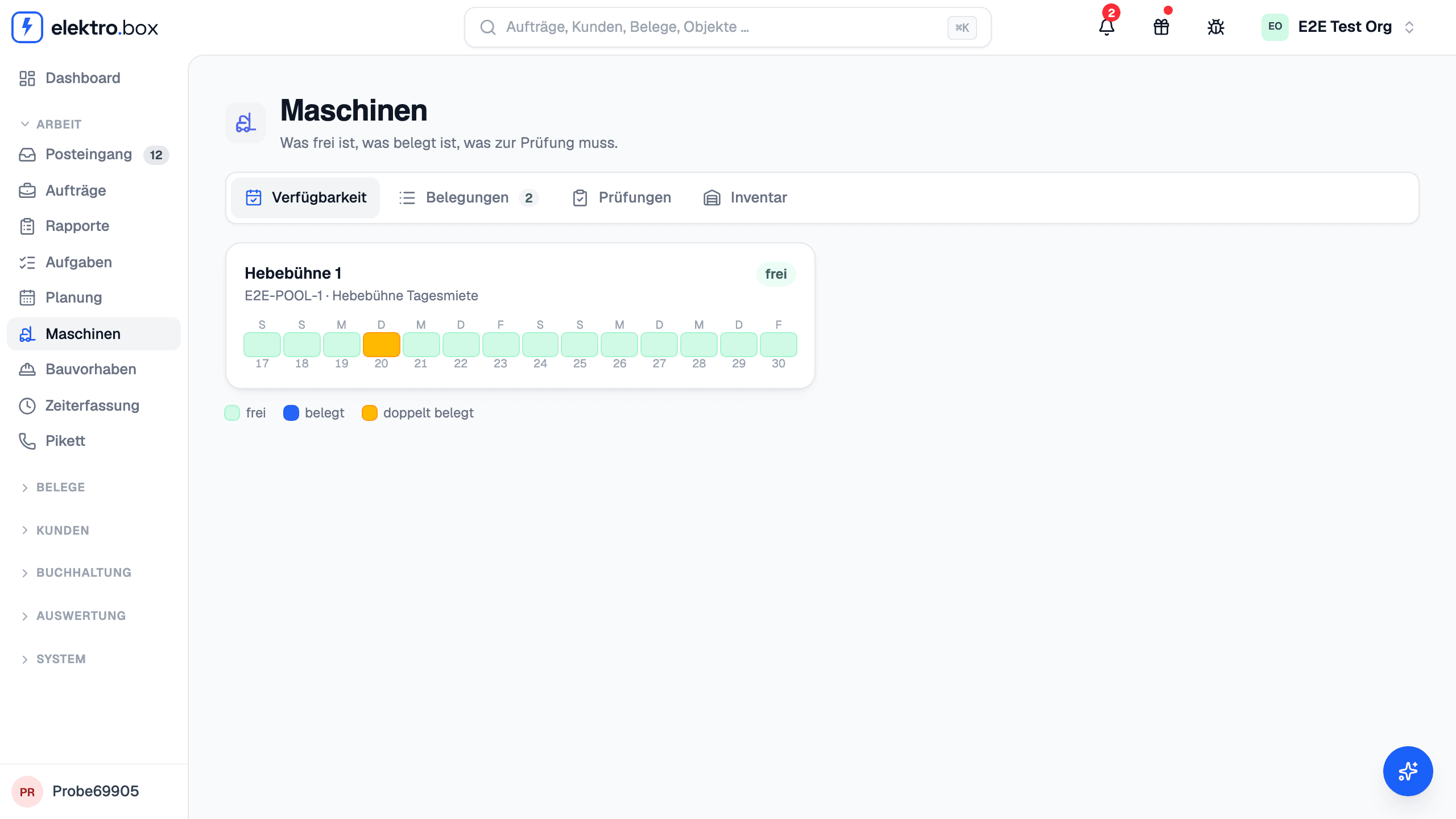Click the Posteingang 12 count badge
This screenshot has height=819, width=1456.
[x=156, y=155]
